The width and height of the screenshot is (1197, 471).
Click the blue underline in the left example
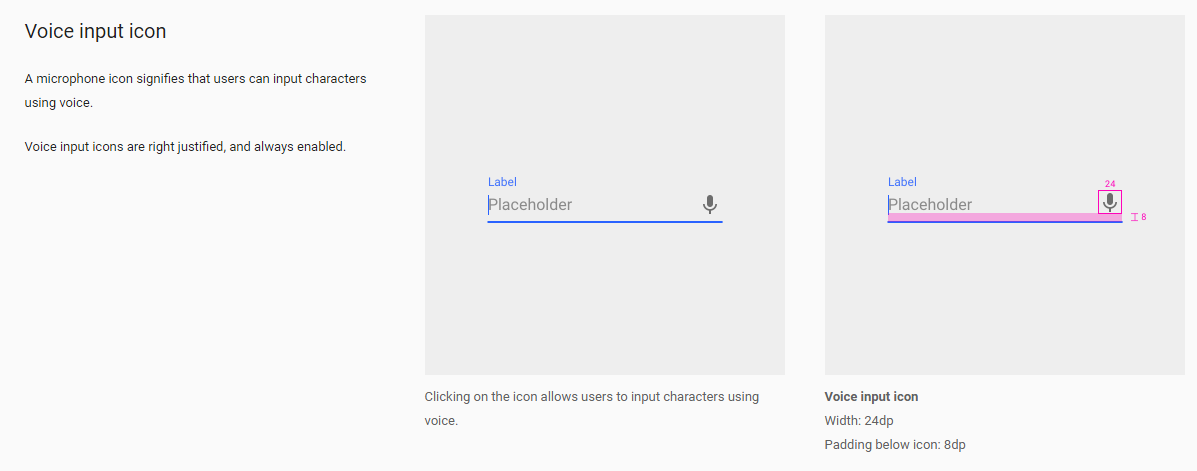point(604,222)
